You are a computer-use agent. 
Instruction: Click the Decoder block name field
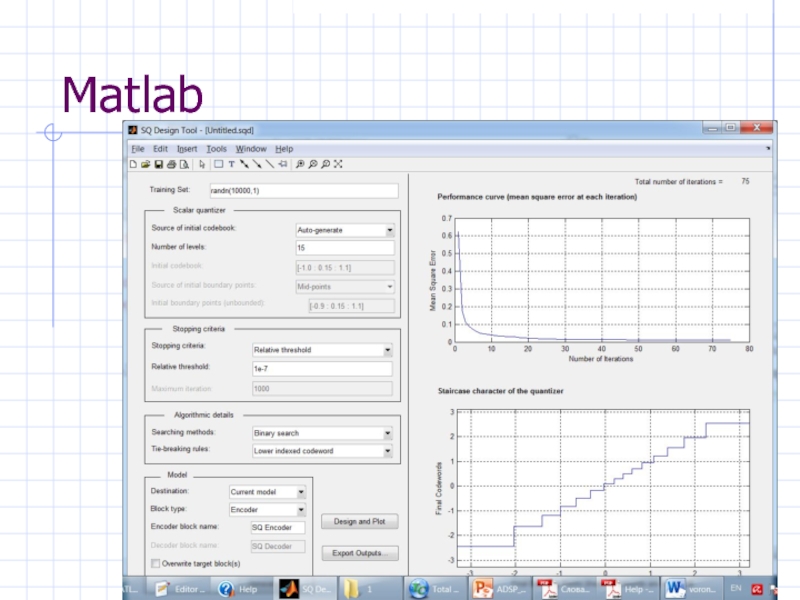278,546
